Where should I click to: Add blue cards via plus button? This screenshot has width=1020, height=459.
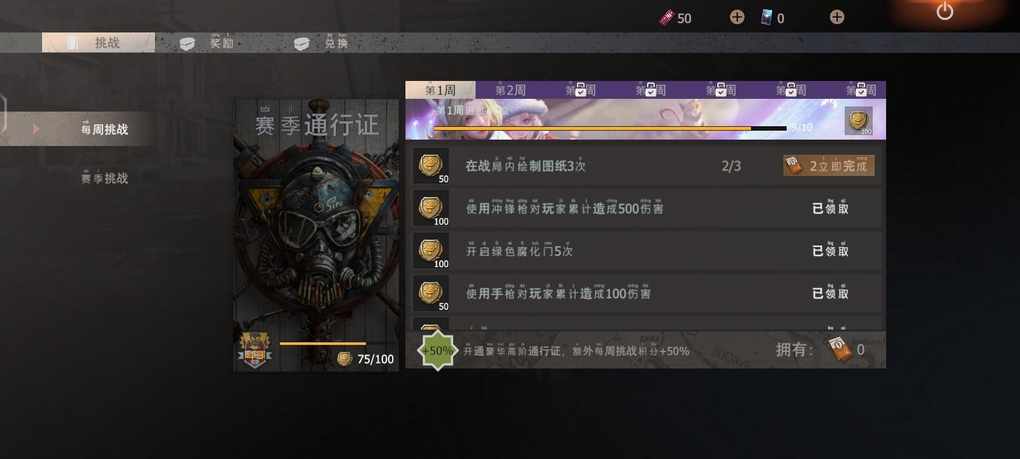click(x=837, y=17)
